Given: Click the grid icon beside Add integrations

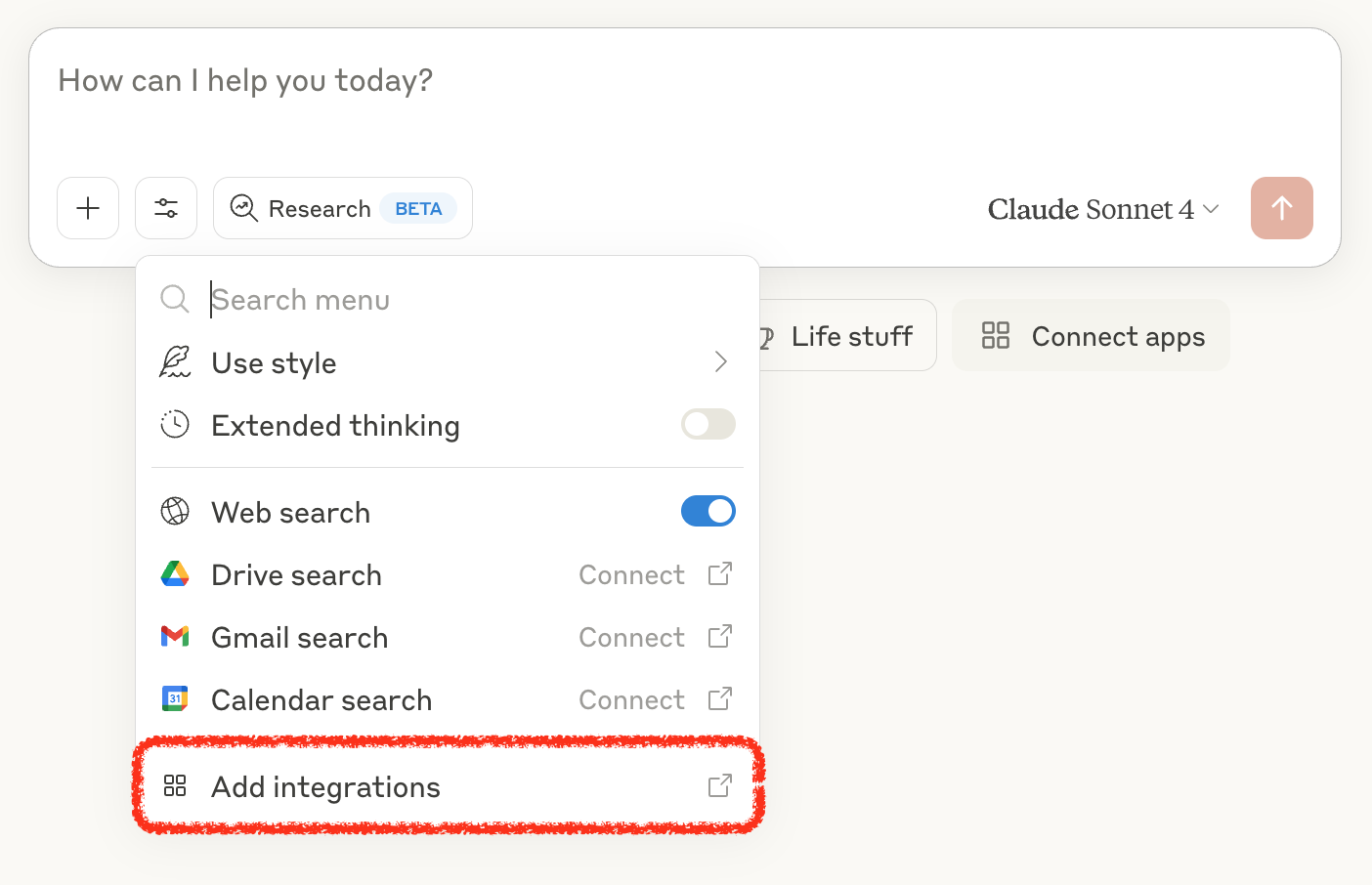Looking at the screenshot, I should pos(175,785).
